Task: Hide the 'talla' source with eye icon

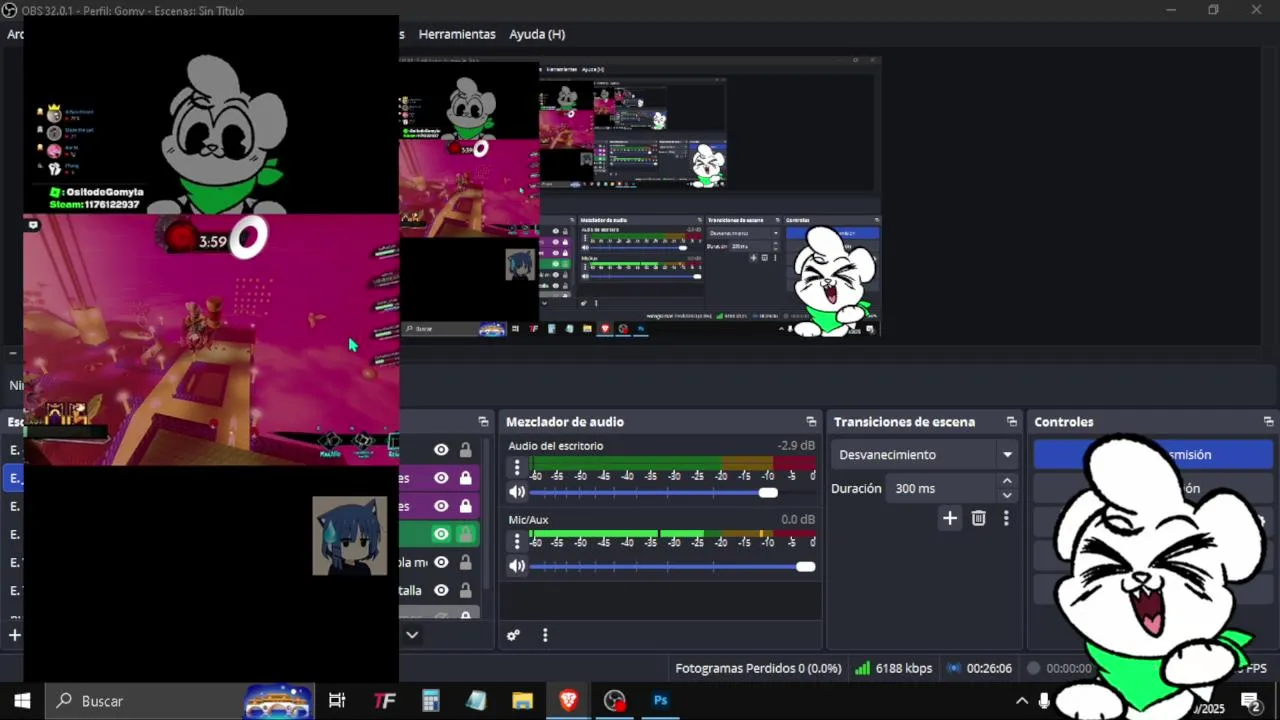Action: pos(441,590)
